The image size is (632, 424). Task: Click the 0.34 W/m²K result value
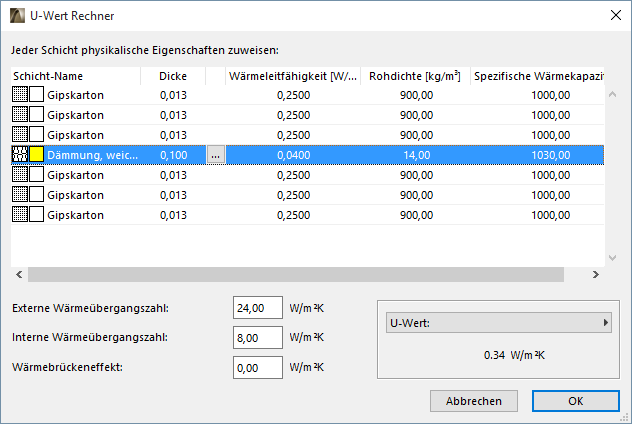coord(514,355)
